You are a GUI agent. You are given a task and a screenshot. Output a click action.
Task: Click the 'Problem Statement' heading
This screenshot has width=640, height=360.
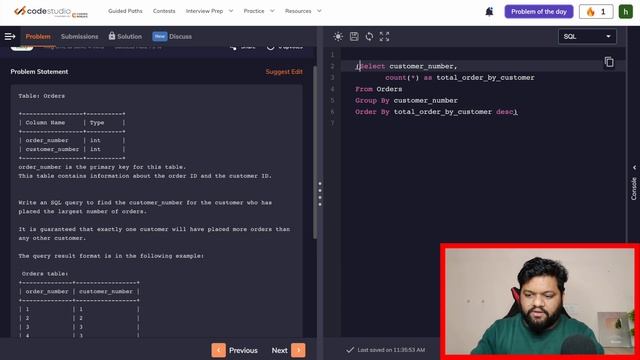coord(39,71)
